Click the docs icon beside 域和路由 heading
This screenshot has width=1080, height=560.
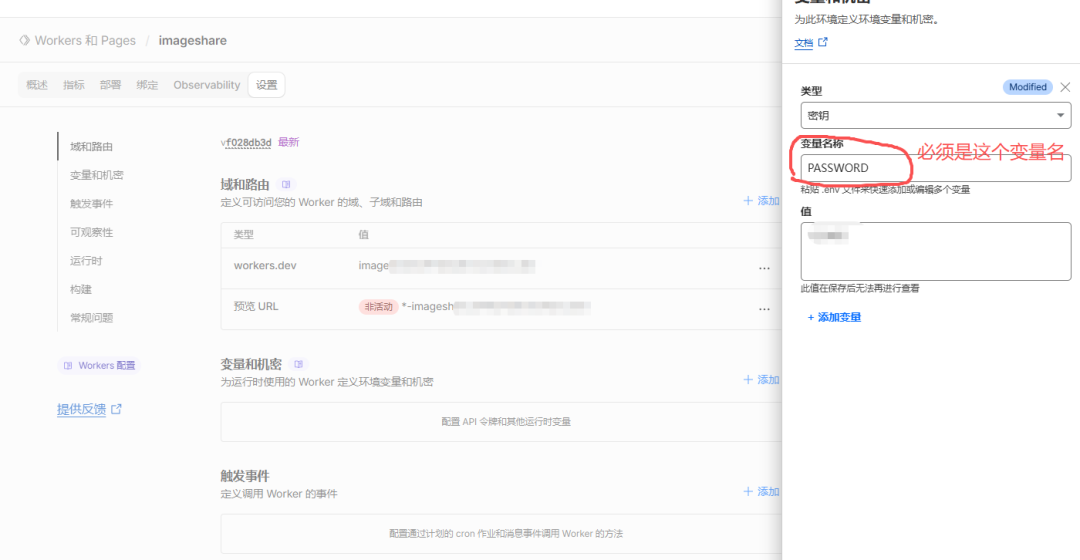click(x=287, y=185)
